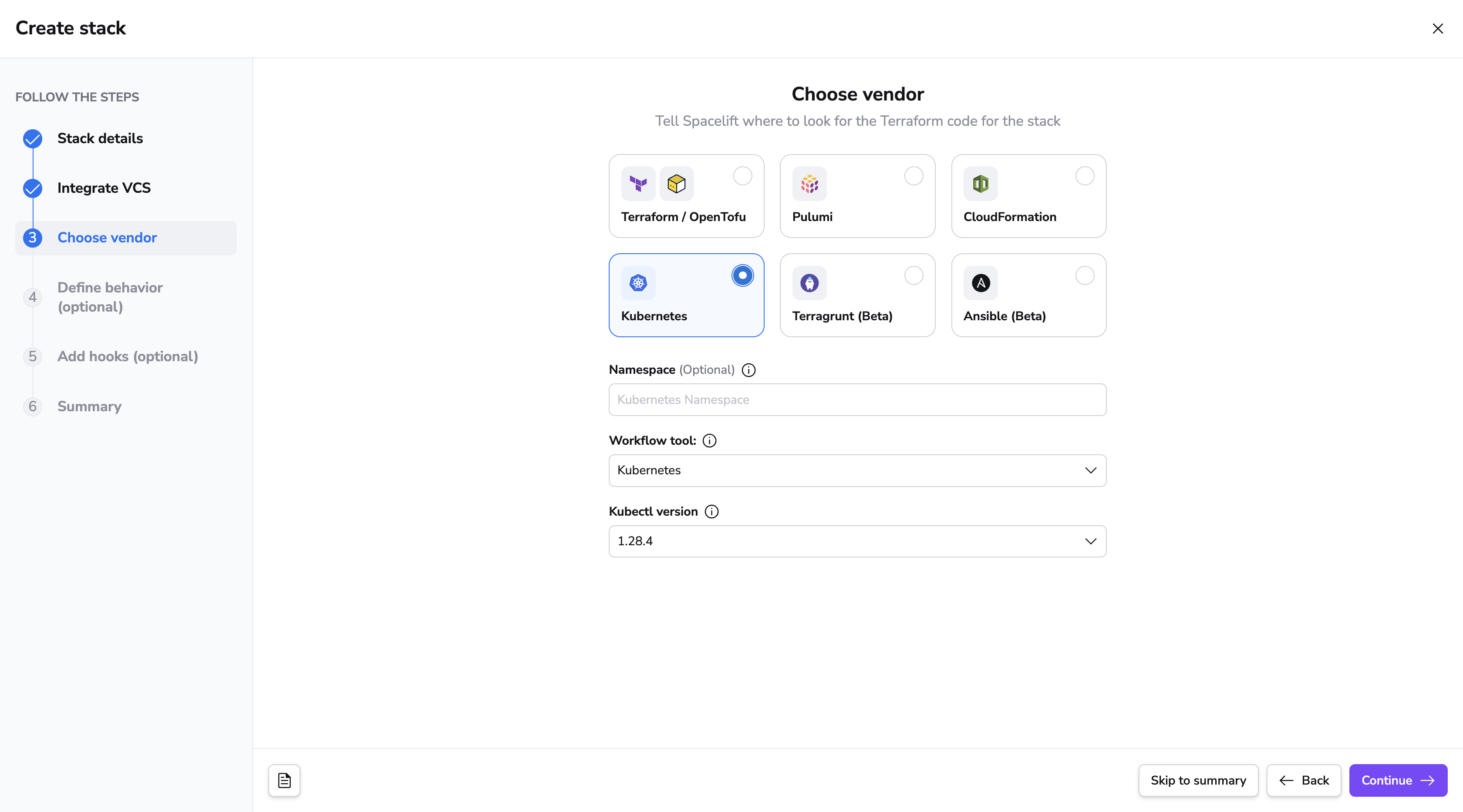Screen dimensions: 1463x812
Task: Click the Ansible logo icon
Action: tap(980, 282)
